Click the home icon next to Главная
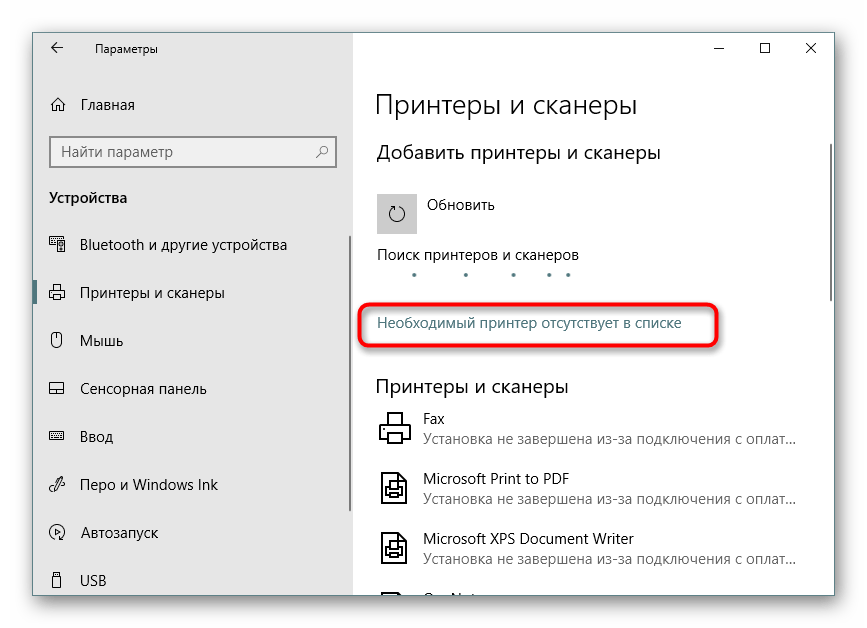The width and height of the screenshot is (867, 628). coord(55,104)
